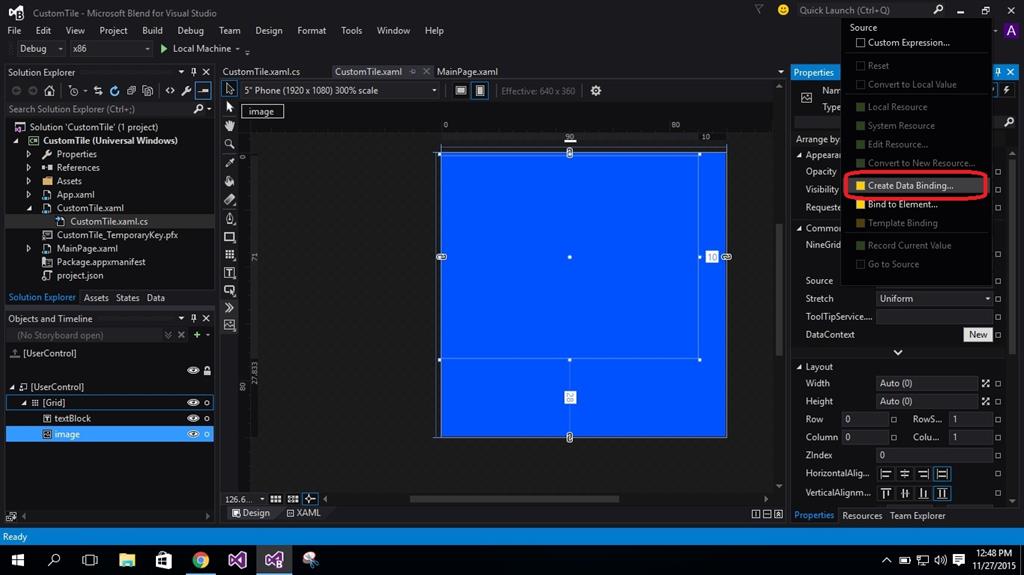Select the Rectangle shape tool
The image size is (1024, 575).
[230, 237]
